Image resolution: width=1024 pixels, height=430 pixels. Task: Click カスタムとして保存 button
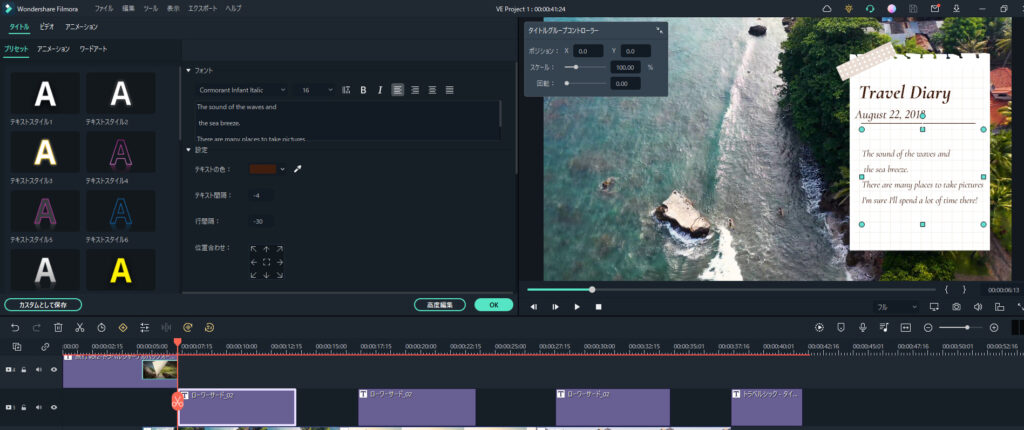coord(43,305)
